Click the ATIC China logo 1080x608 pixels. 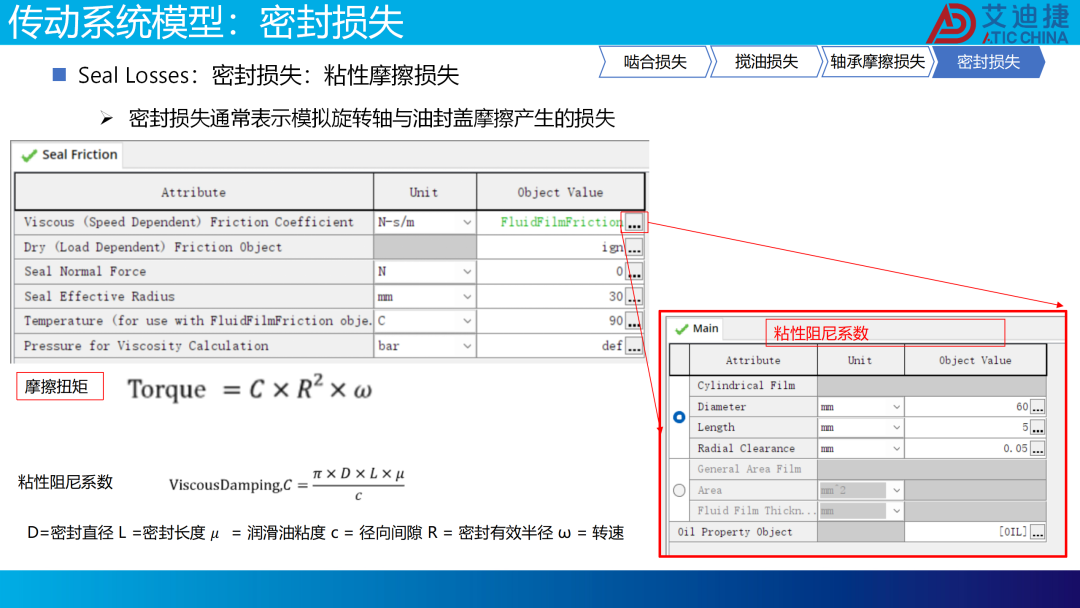click(x=998, y=23)
